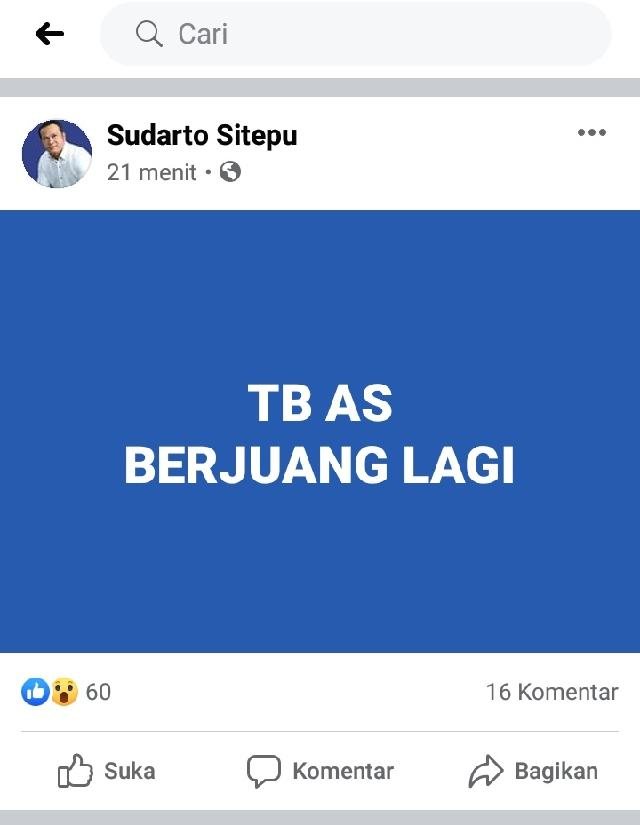This screenshot has height=825, width=640.
Task: Expand the 16 Komentar comments
Action: point(552,692)
